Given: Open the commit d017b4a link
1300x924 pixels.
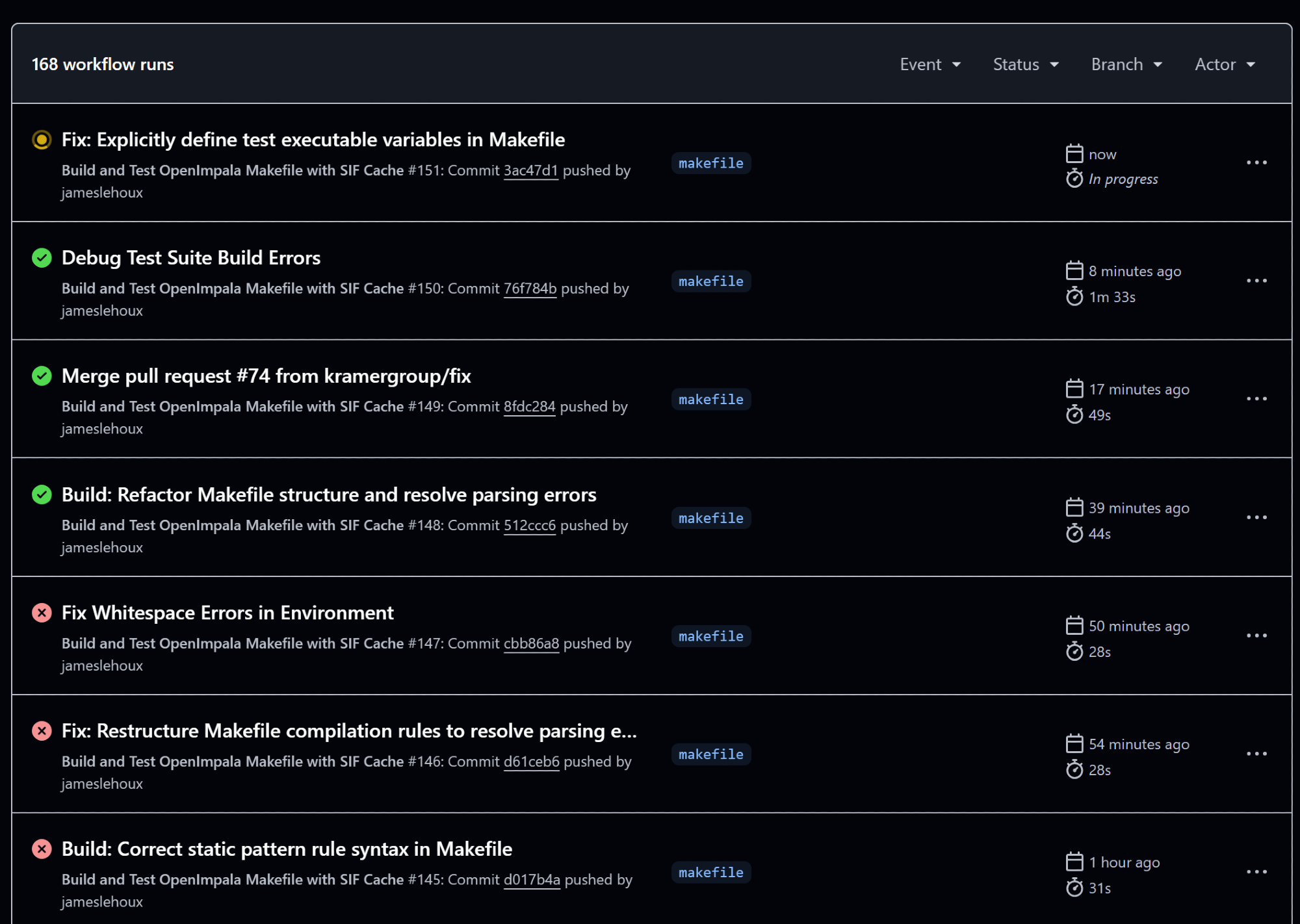Looking at the screenshot, I should (531, 880).
